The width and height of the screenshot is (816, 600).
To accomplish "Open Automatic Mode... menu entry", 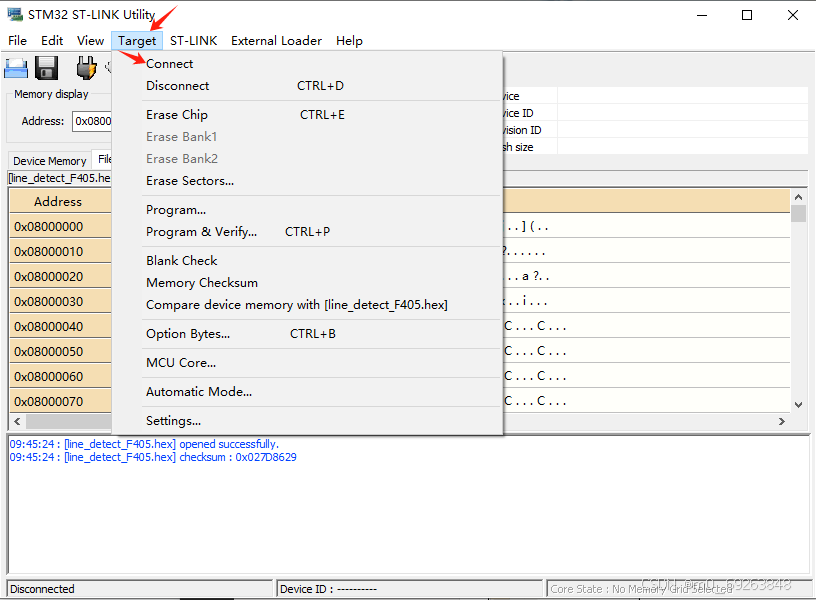I will pos(307,392).
